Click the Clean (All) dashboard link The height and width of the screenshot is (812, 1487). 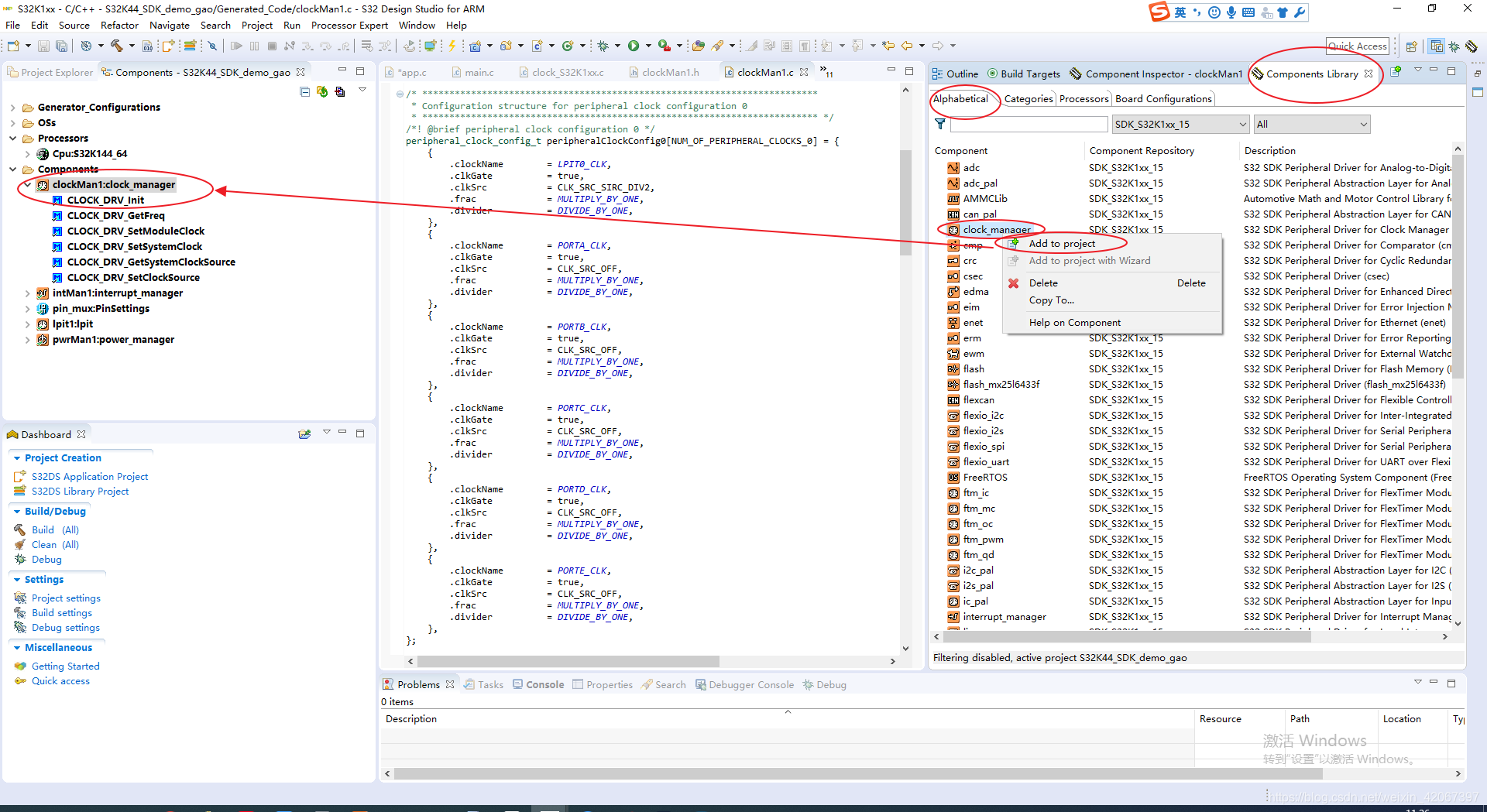point(55,544)
